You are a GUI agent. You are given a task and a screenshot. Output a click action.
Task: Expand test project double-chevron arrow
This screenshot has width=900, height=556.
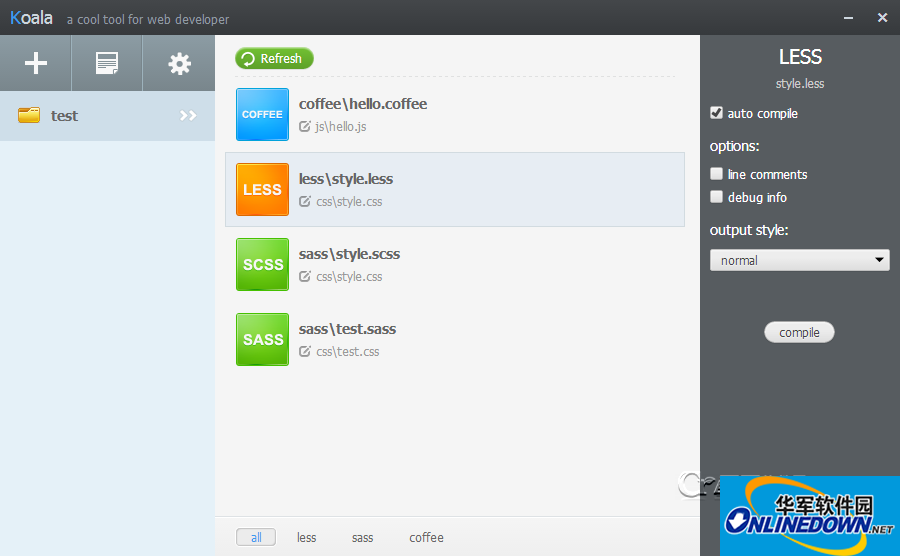click(188, 115)
